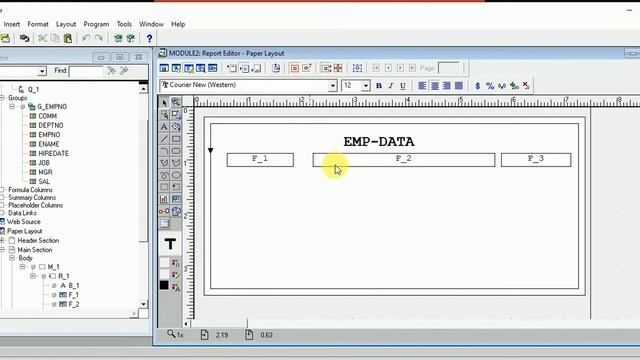Select the F_1 field in layout
Viewport: 640px width, 360px height.
pos(260,160)
